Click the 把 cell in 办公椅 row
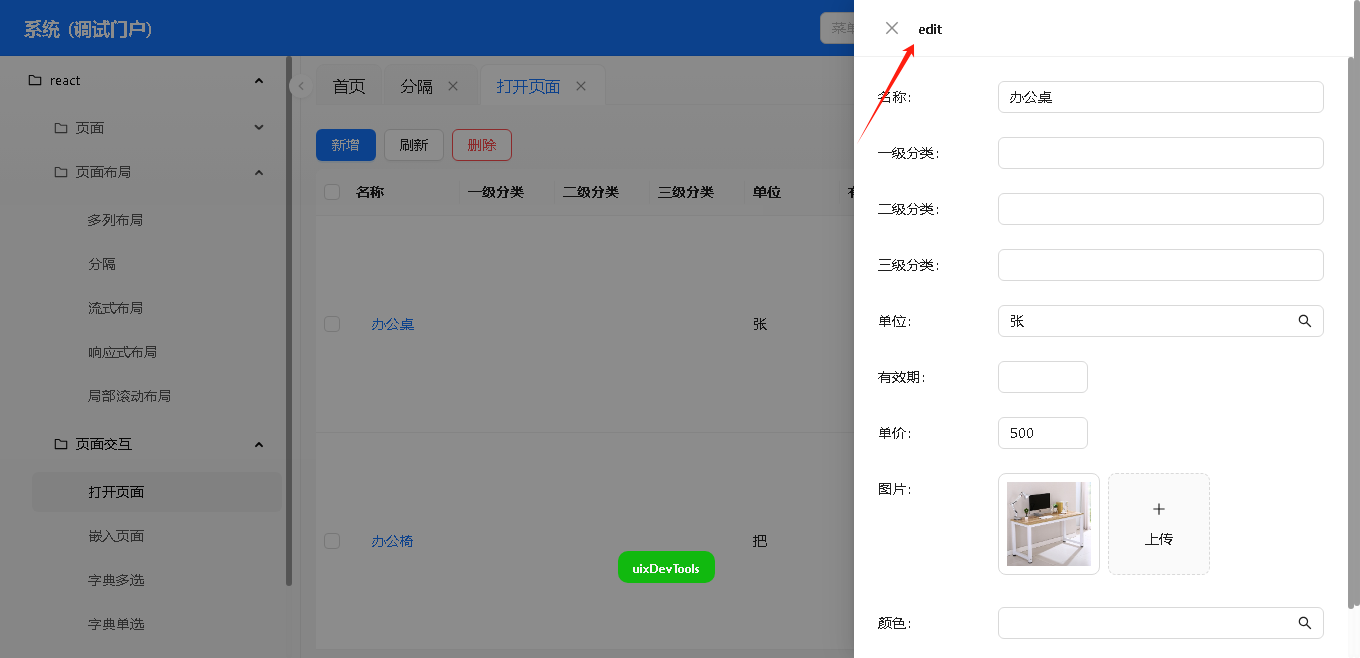Screen dimensions: 1360x658 pos(760,541)
